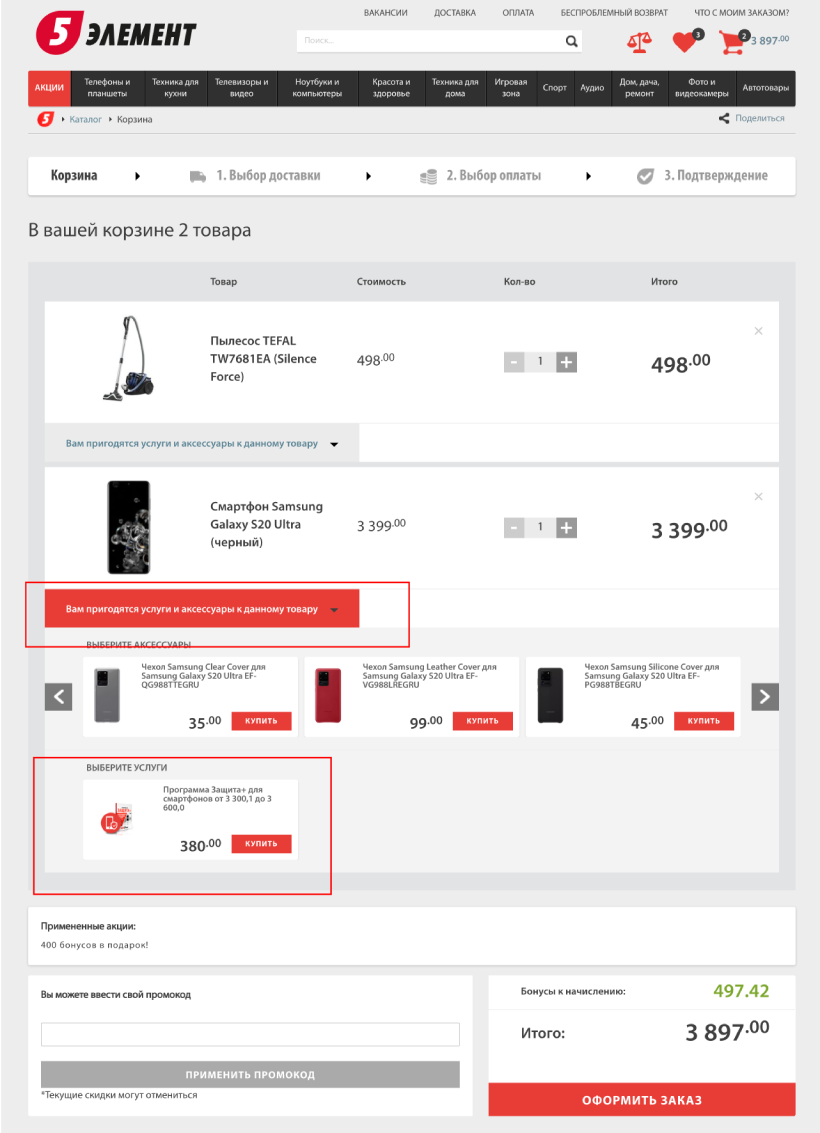This screenshot has height=1133, width=820.
Task: Open Смартфон Samsung Galaxy S20 Ultra title
Action: click(267, 525)
